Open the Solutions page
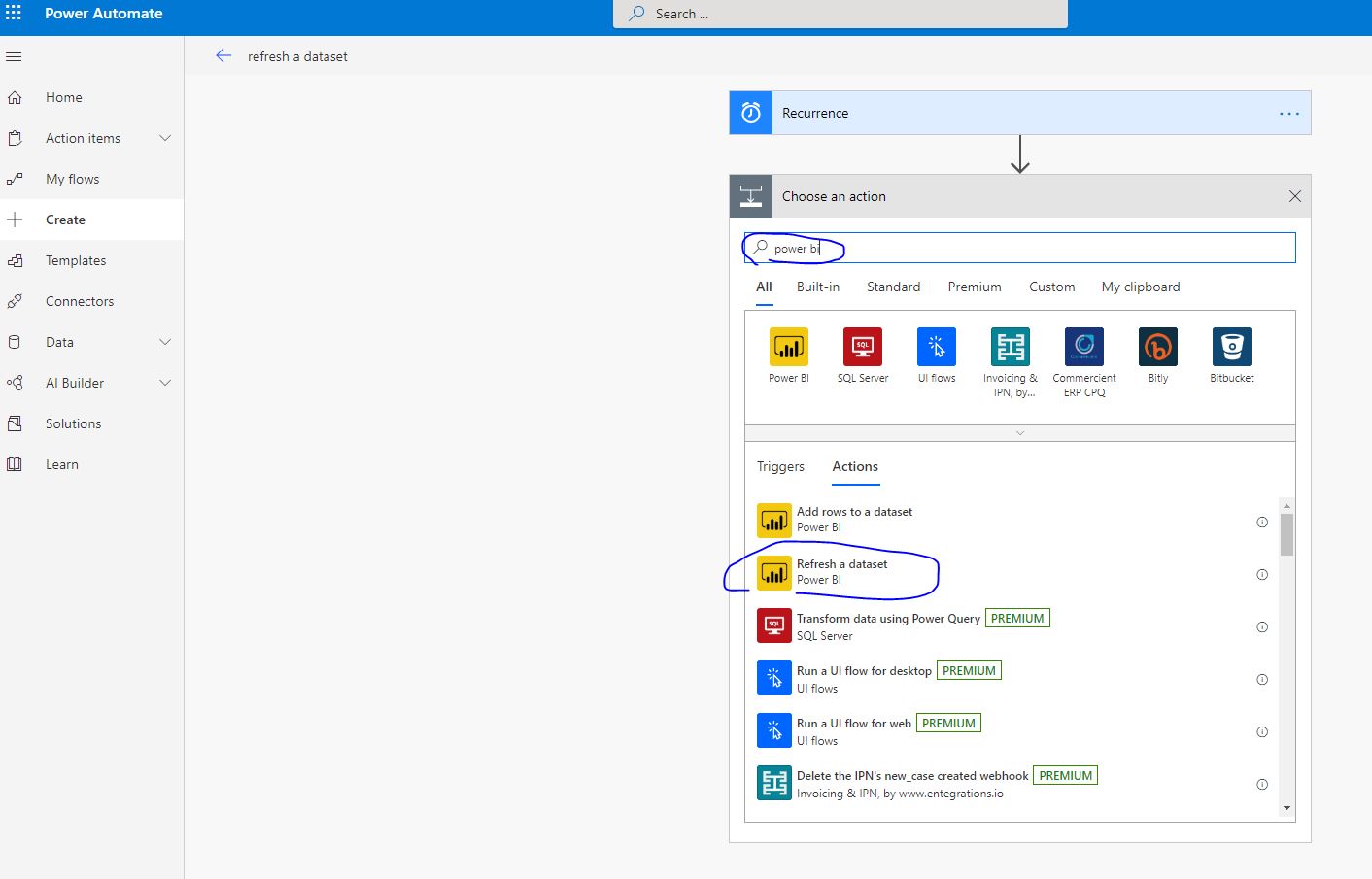 [73, 423]
